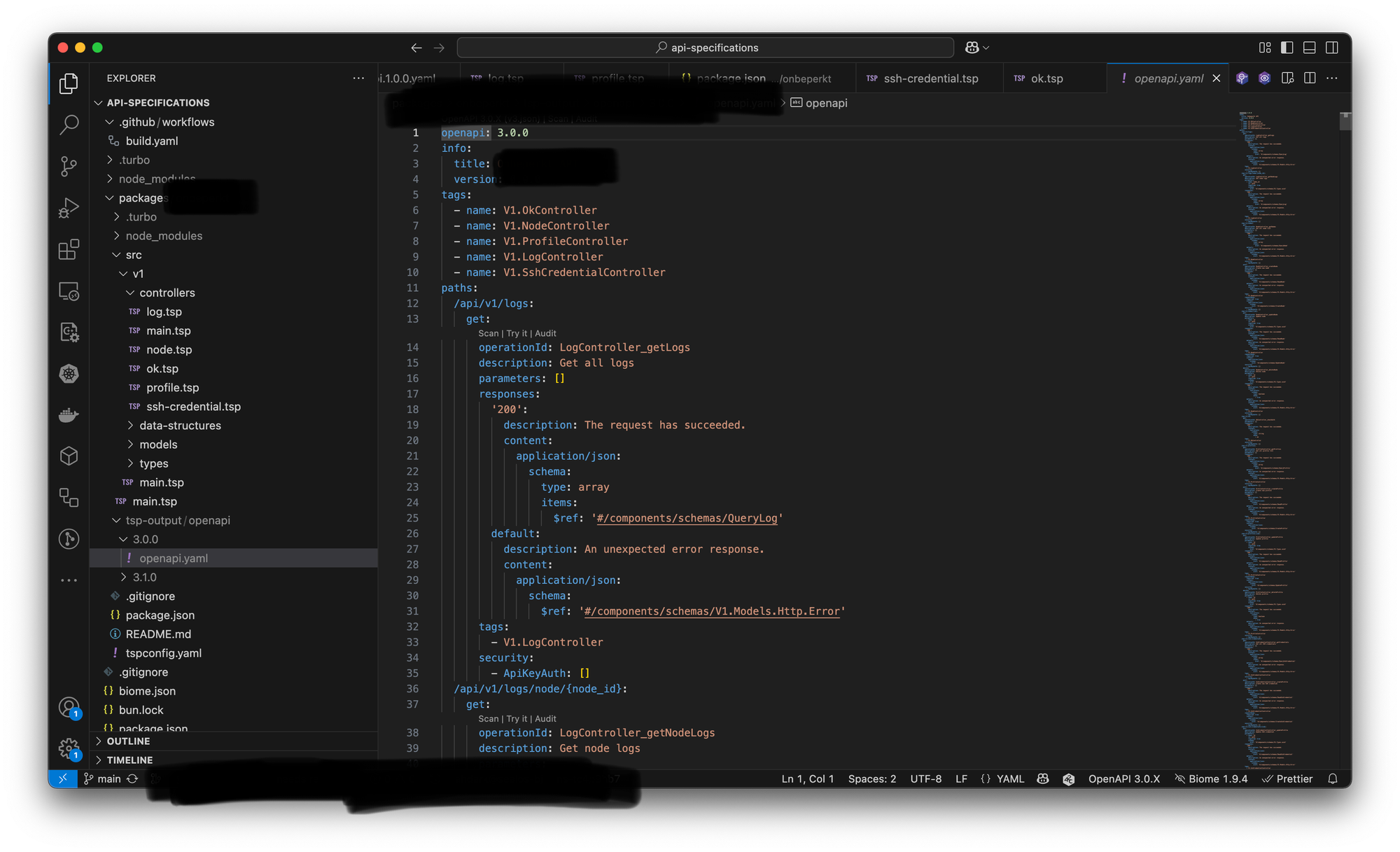Toggle the secondary side bar
Image resolution: width=1400 pixels, height=852 pixels.
[1332, 48]
